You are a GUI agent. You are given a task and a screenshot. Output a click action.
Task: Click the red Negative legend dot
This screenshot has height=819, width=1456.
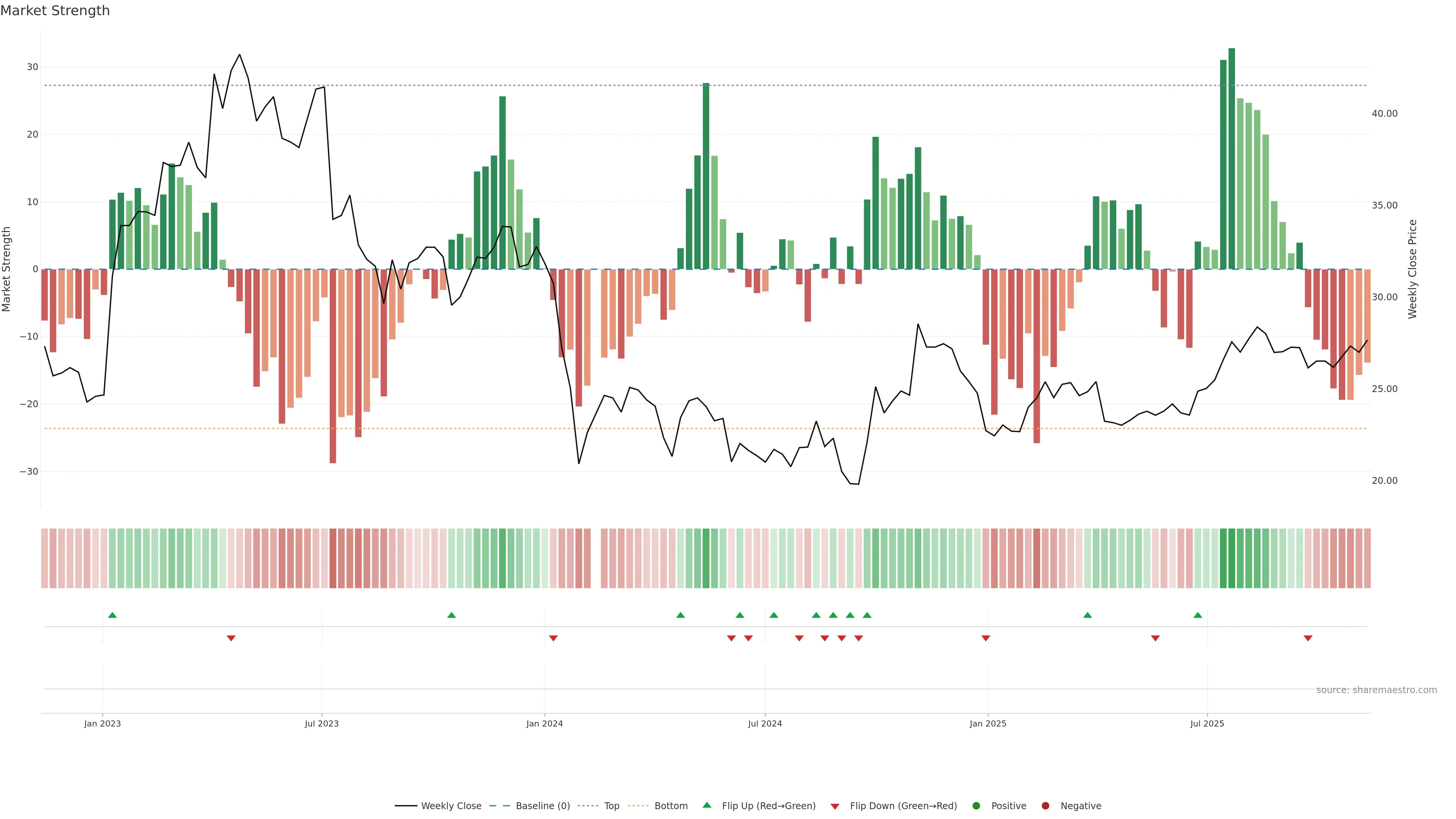(1045, 806)
